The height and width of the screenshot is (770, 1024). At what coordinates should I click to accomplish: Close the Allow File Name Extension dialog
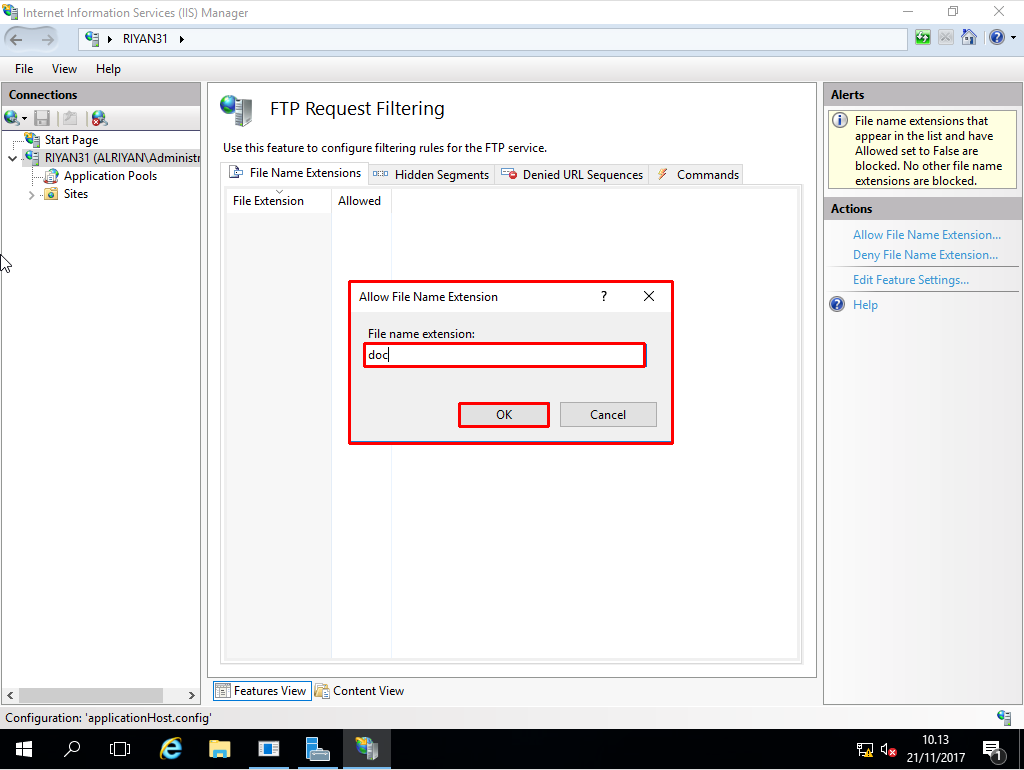(648, 297)
